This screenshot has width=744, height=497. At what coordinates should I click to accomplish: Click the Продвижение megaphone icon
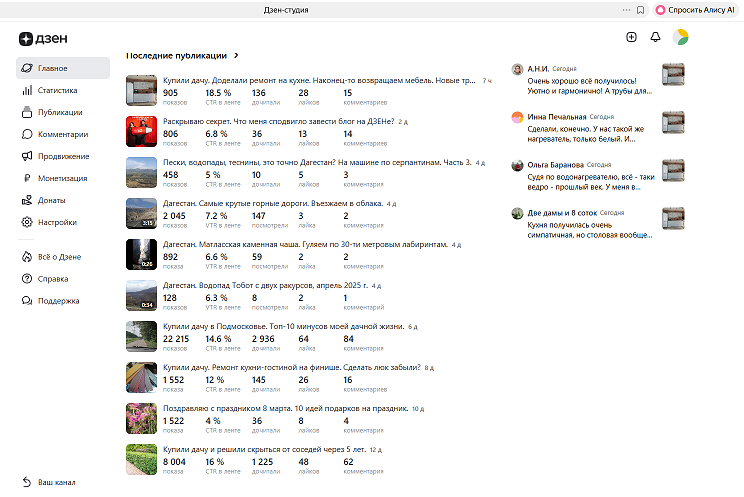[x=27, y=156]
